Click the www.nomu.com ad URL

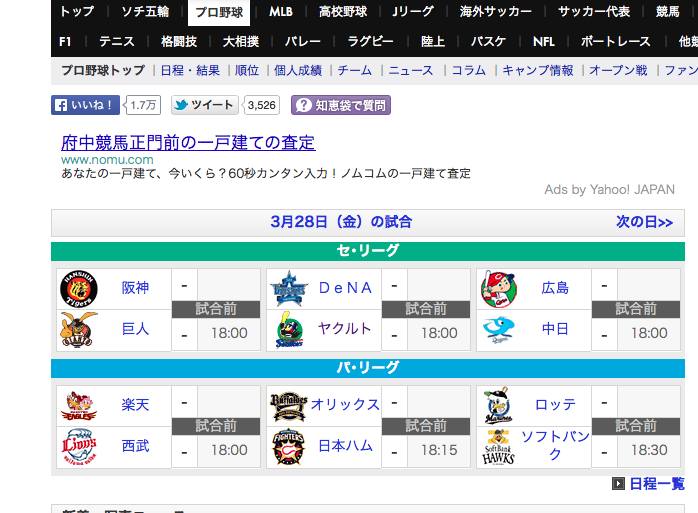[107, 160]
